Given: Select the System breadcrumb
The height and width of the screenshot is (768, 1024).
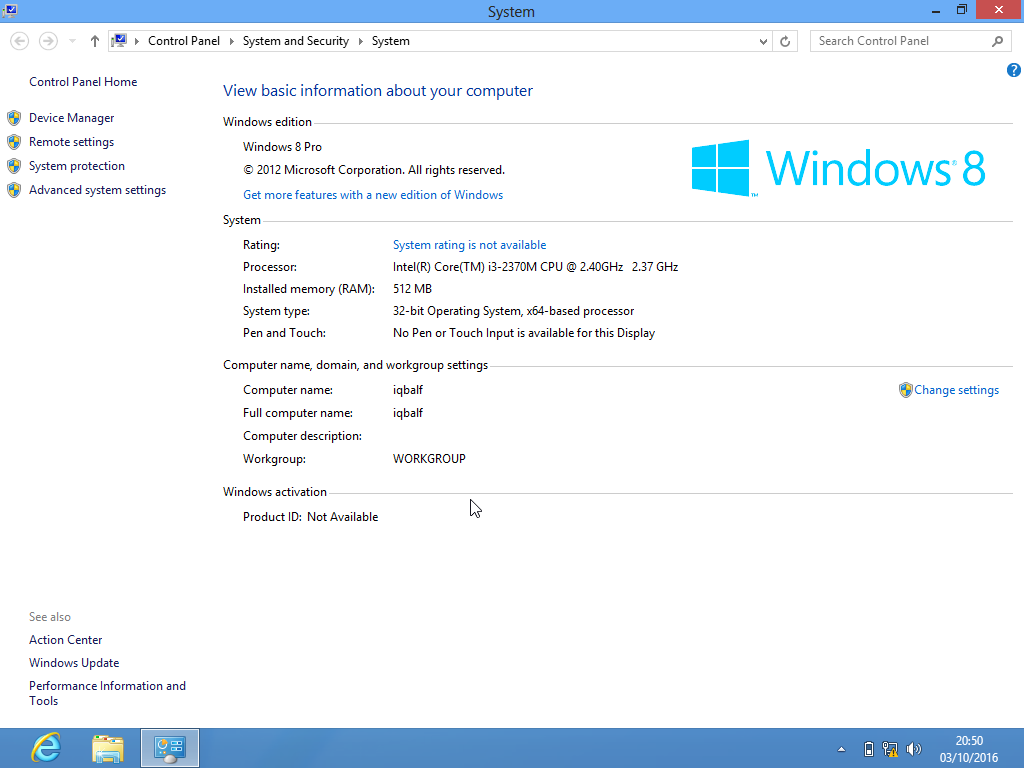Looking at the screenshot, I should (x=391, y=41).
